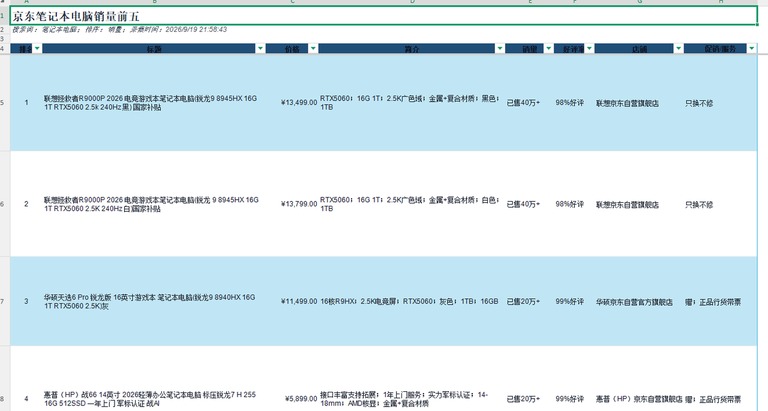The image size is (768, 411).
Task: Open the 标题 column filter dropdown
Action: tap(260, 48)
